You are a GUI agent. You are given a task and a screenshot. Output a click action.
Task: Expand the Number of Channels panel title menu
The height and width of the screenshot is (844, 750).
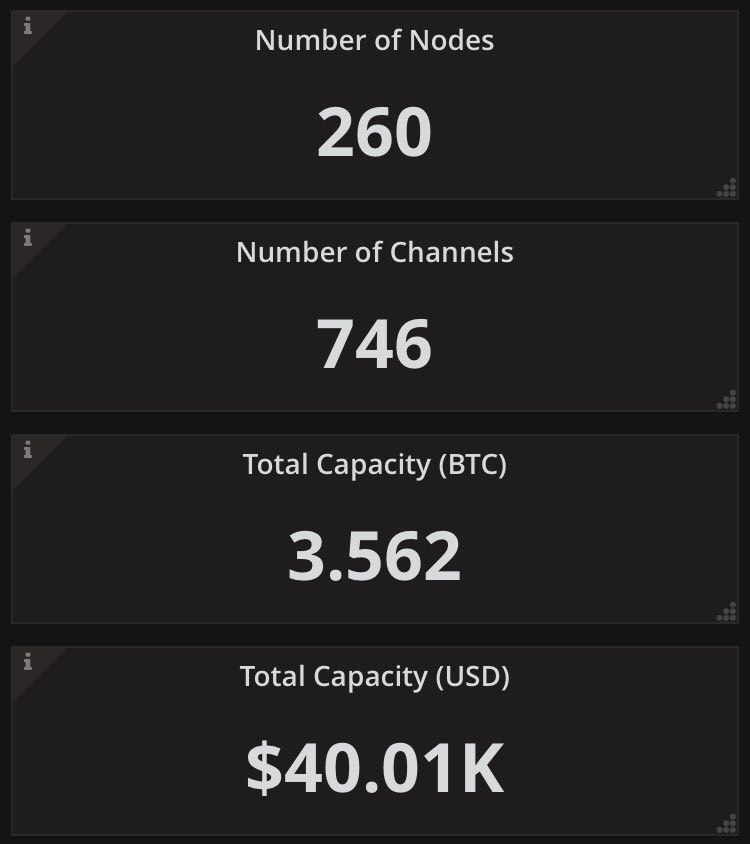(374, 252)
